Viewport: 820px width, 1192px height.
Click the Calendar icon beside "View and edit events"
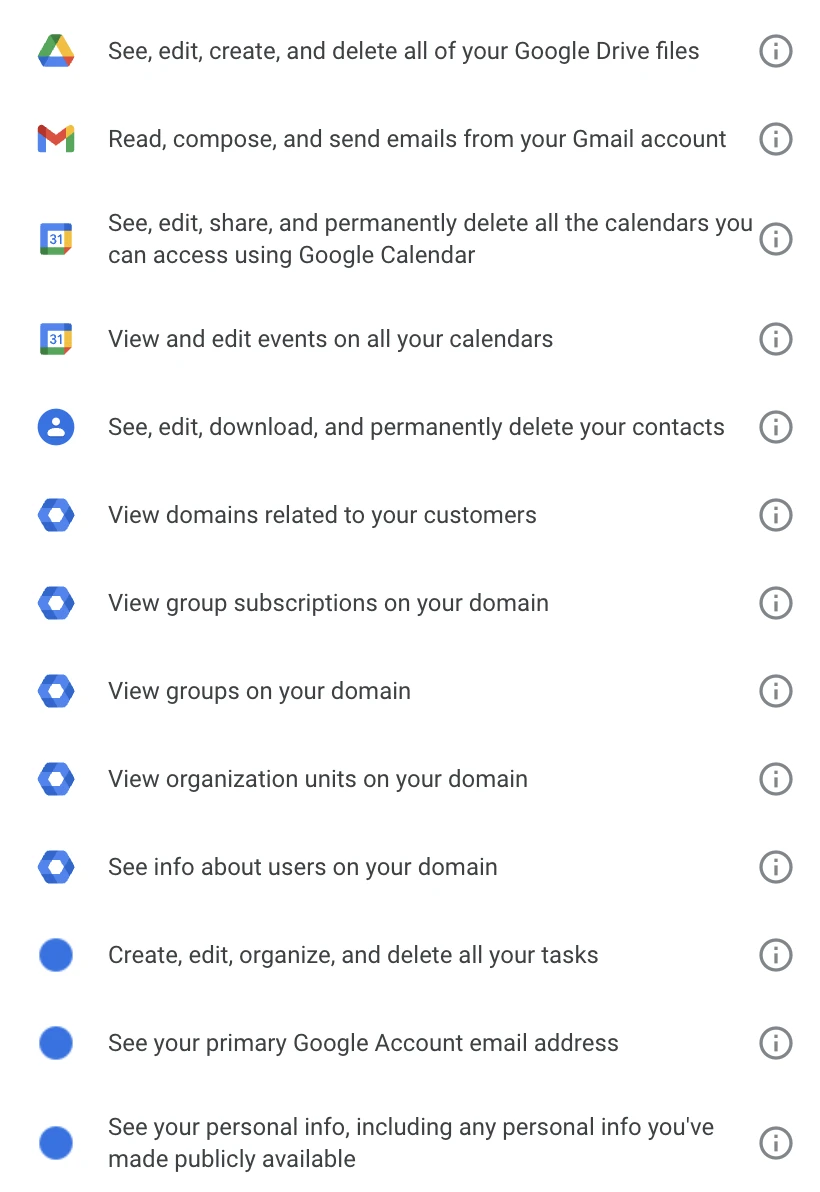tap(56, 339)
